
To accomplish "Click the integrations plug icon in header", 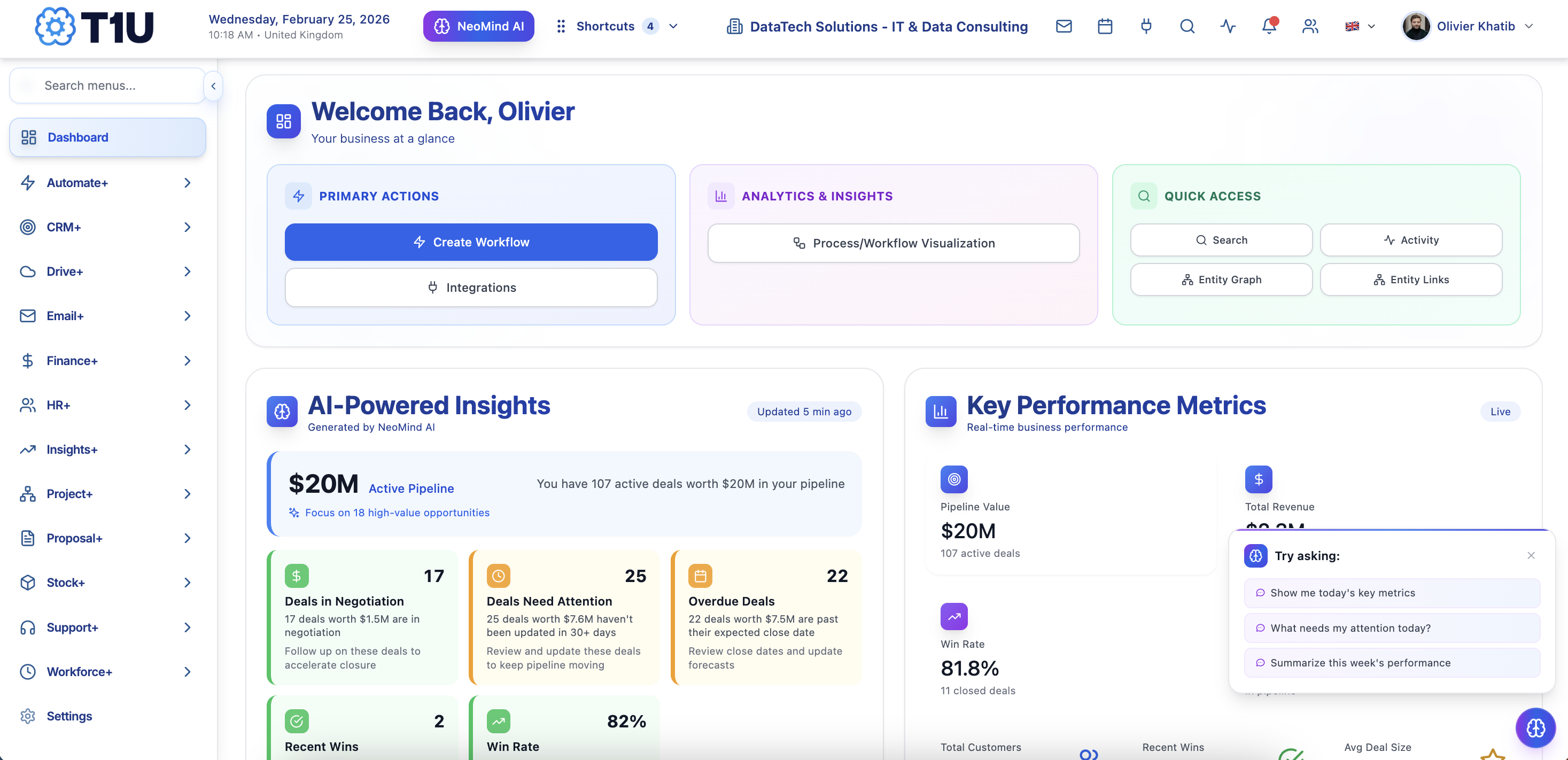I will coord(1146,26).
